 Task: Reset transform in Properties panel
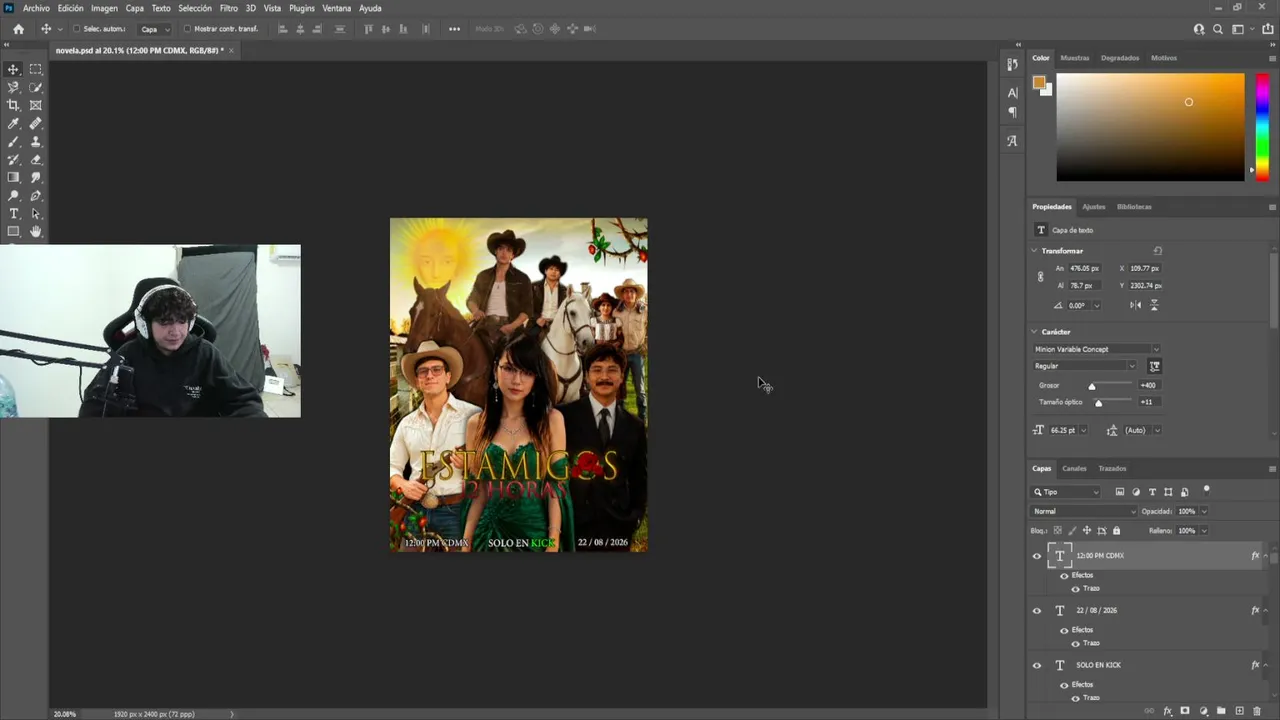coord(1157,251)
